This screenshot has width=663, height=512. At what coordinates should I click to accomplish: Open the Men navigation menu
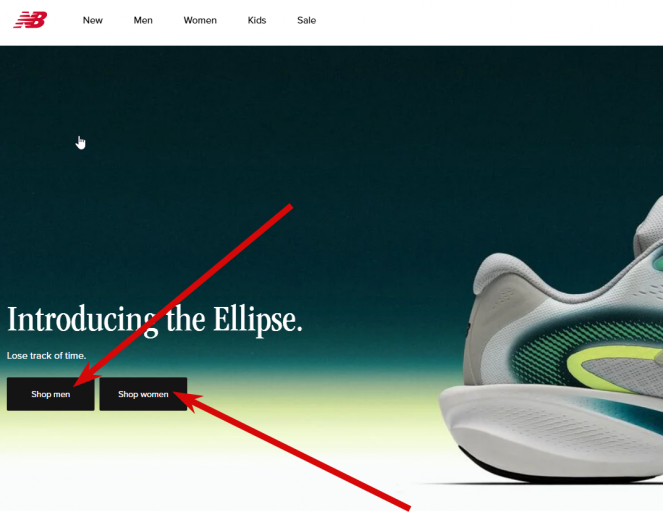pos(143,20)
